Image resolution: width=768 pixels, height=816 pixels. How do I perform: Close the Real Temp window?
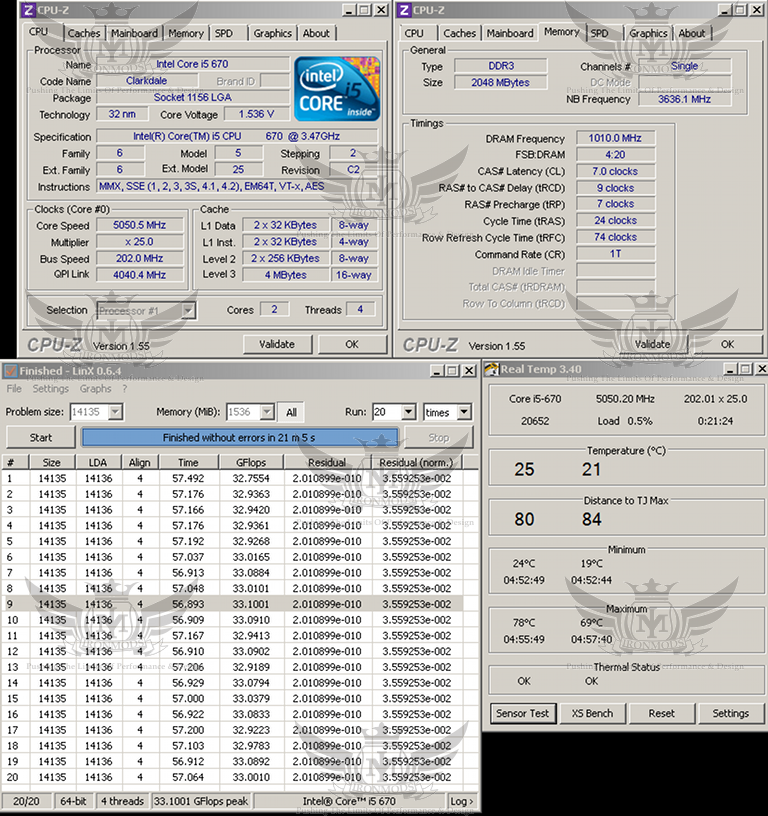click(762, 369)
